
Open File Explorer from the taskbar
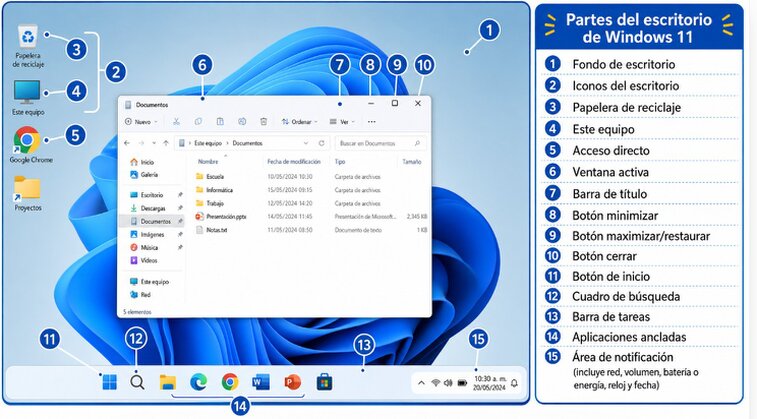click(x=168, y=382)
